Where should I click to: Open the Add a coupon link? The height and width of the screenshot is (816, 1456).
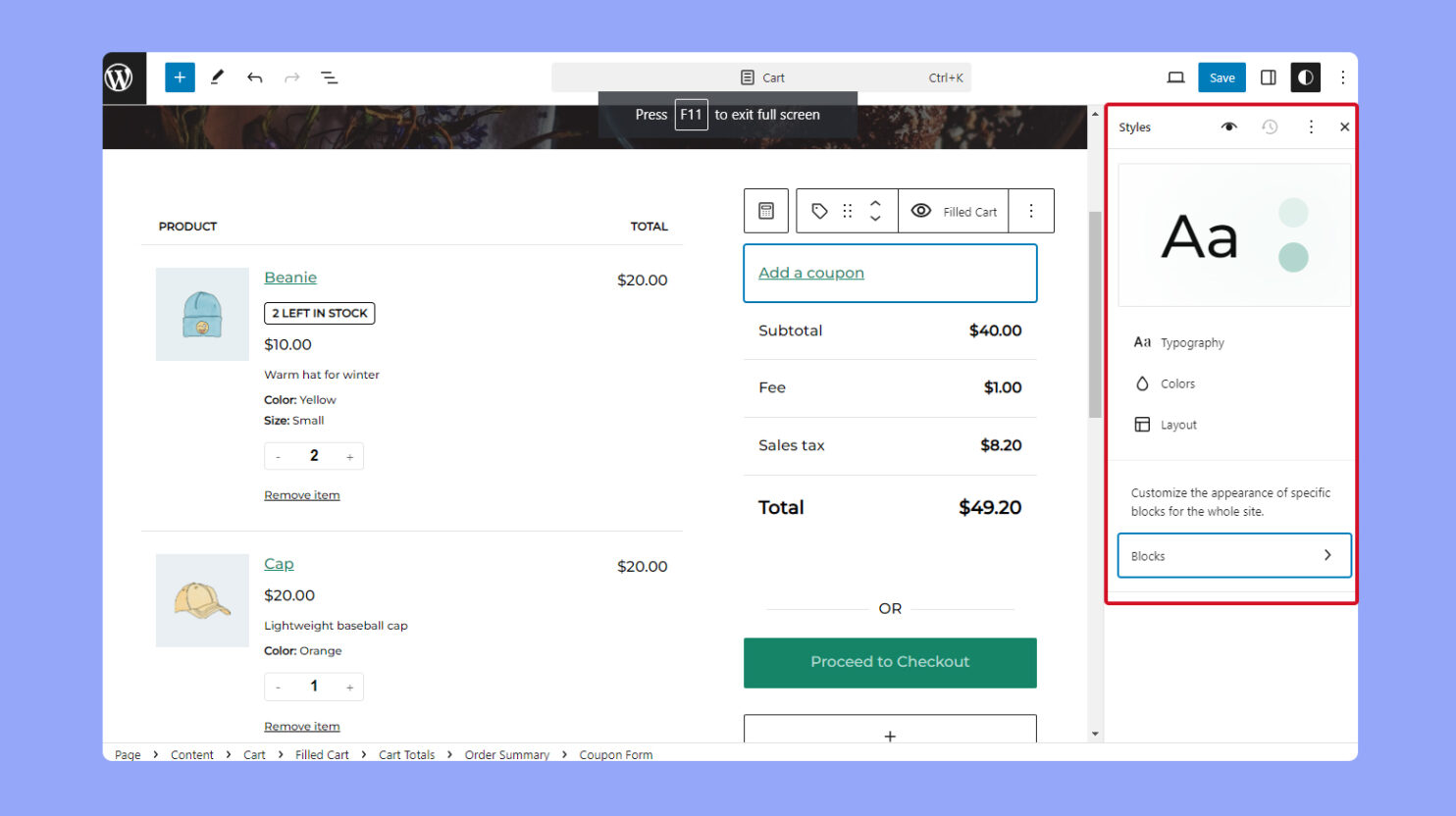(810, 272)
